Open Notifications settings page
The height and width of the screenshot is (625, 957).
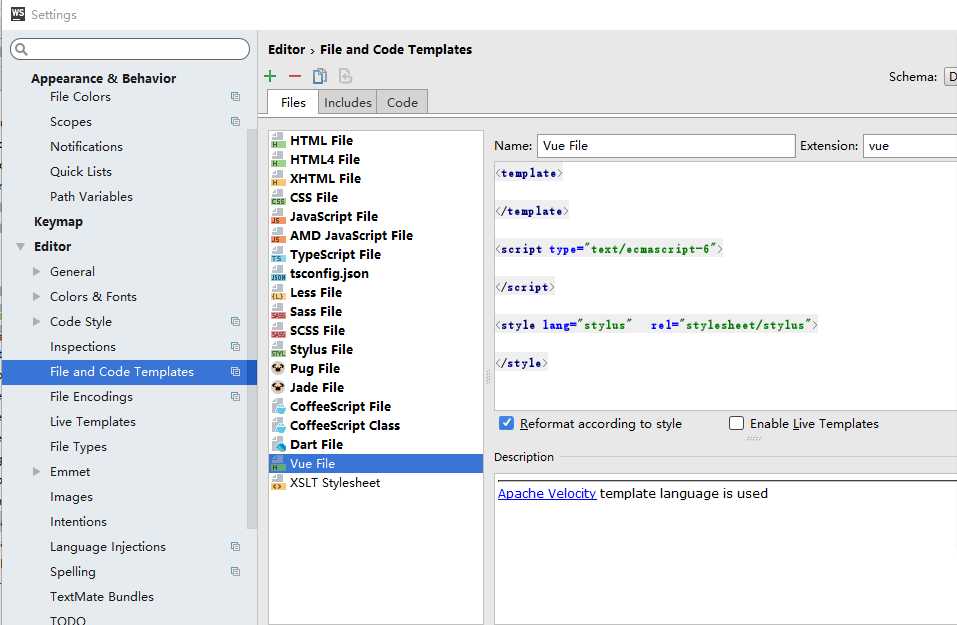pos(87,146)
